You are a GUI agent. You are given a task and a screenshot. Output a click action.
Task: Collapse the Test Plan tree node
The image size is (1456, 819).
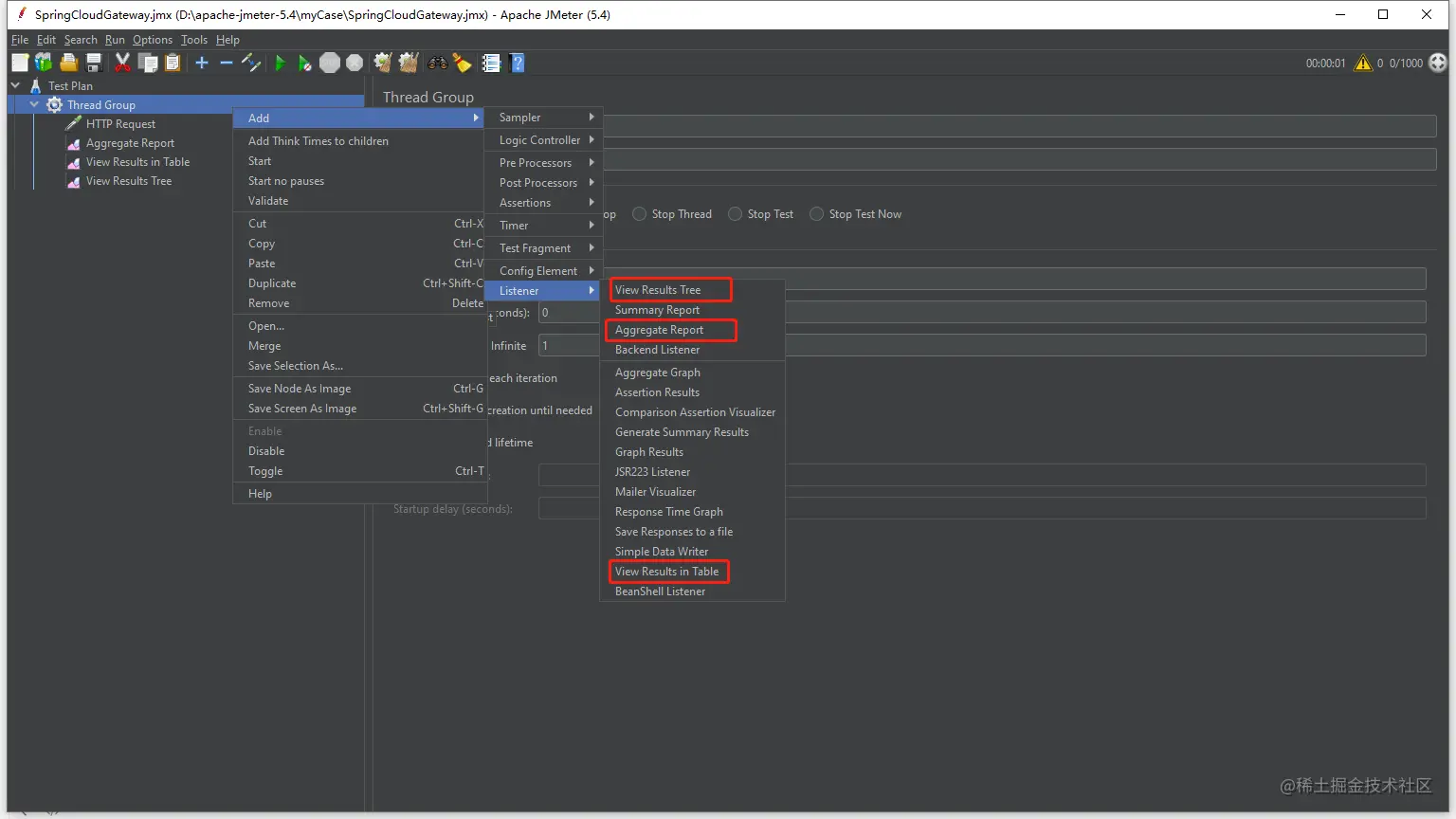point(15,85)
